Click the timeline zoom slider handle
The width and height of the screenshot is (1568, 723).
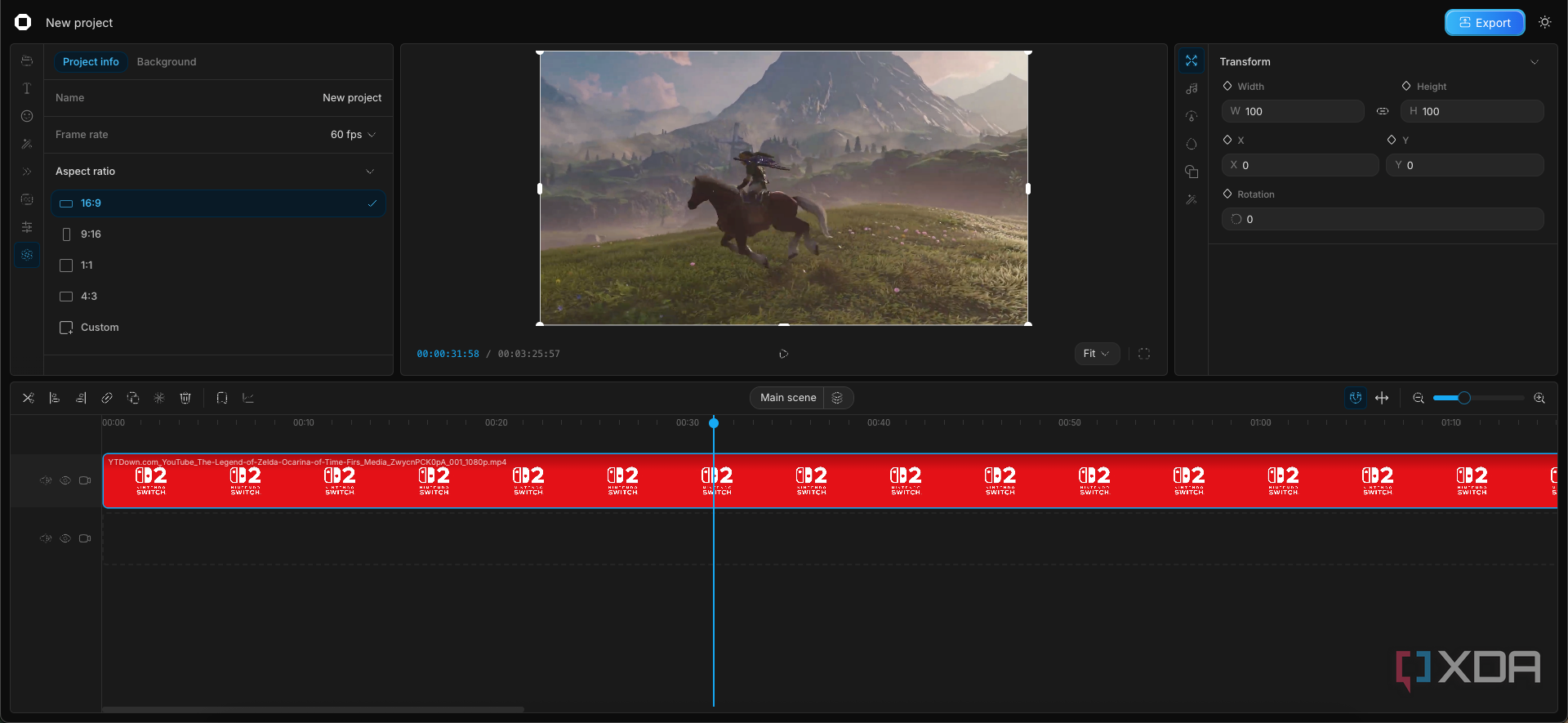click(1464, 398)
